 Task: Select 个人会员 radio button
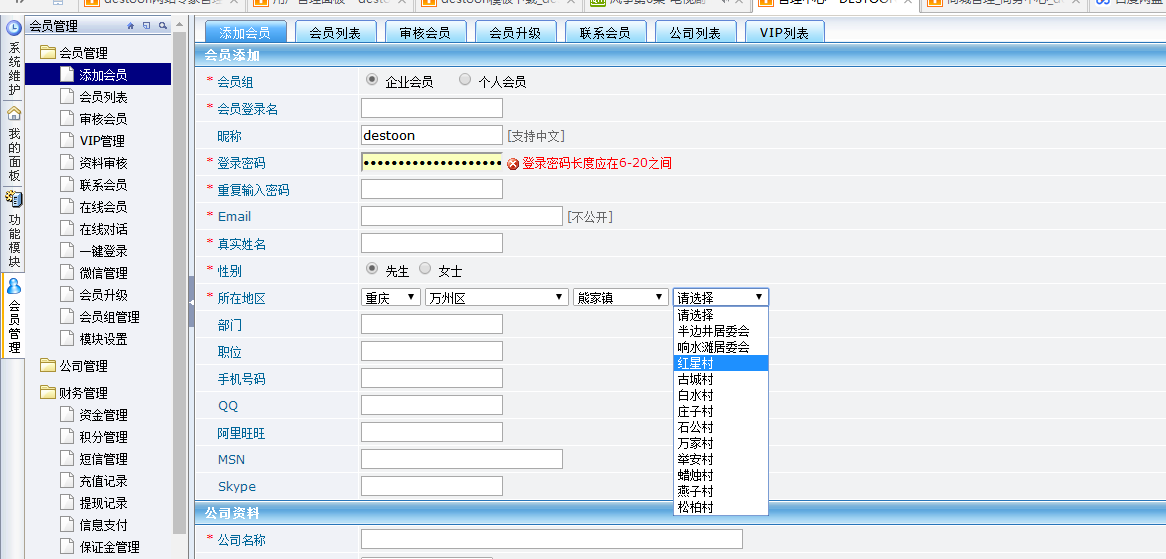pos(465,80)
